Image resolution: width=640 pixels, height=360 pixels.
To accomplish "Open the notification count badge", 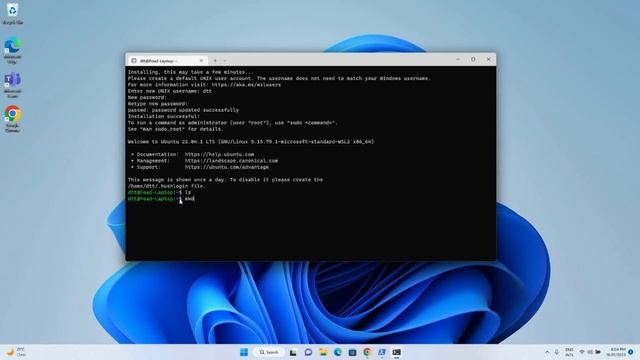I will coord(631,352).
